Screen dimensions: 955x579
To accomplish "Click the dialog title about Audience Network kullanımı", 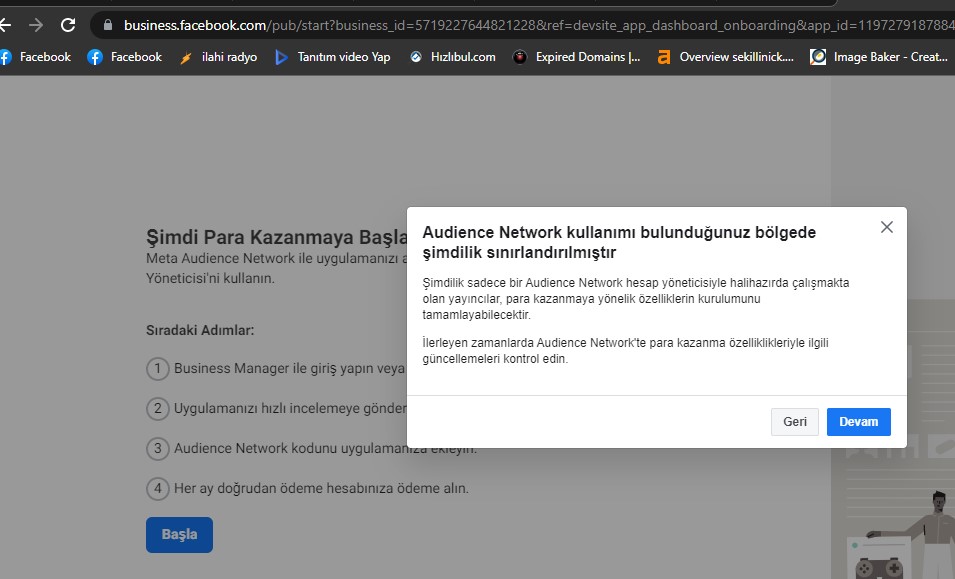I will [619, 242].
